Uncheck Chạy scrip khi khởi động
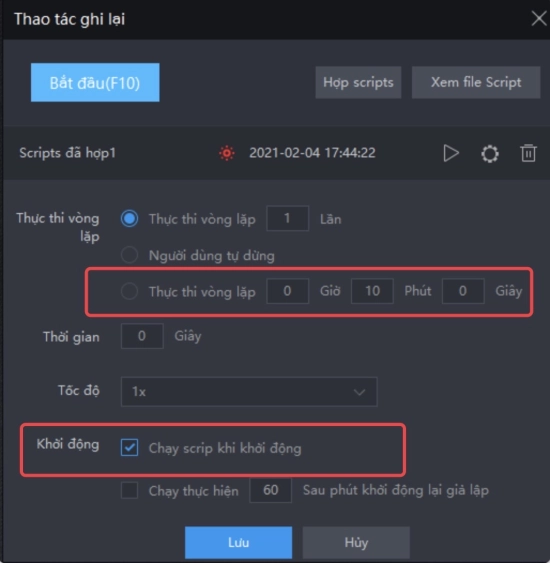Screen dimensions: 550x563 129,447
